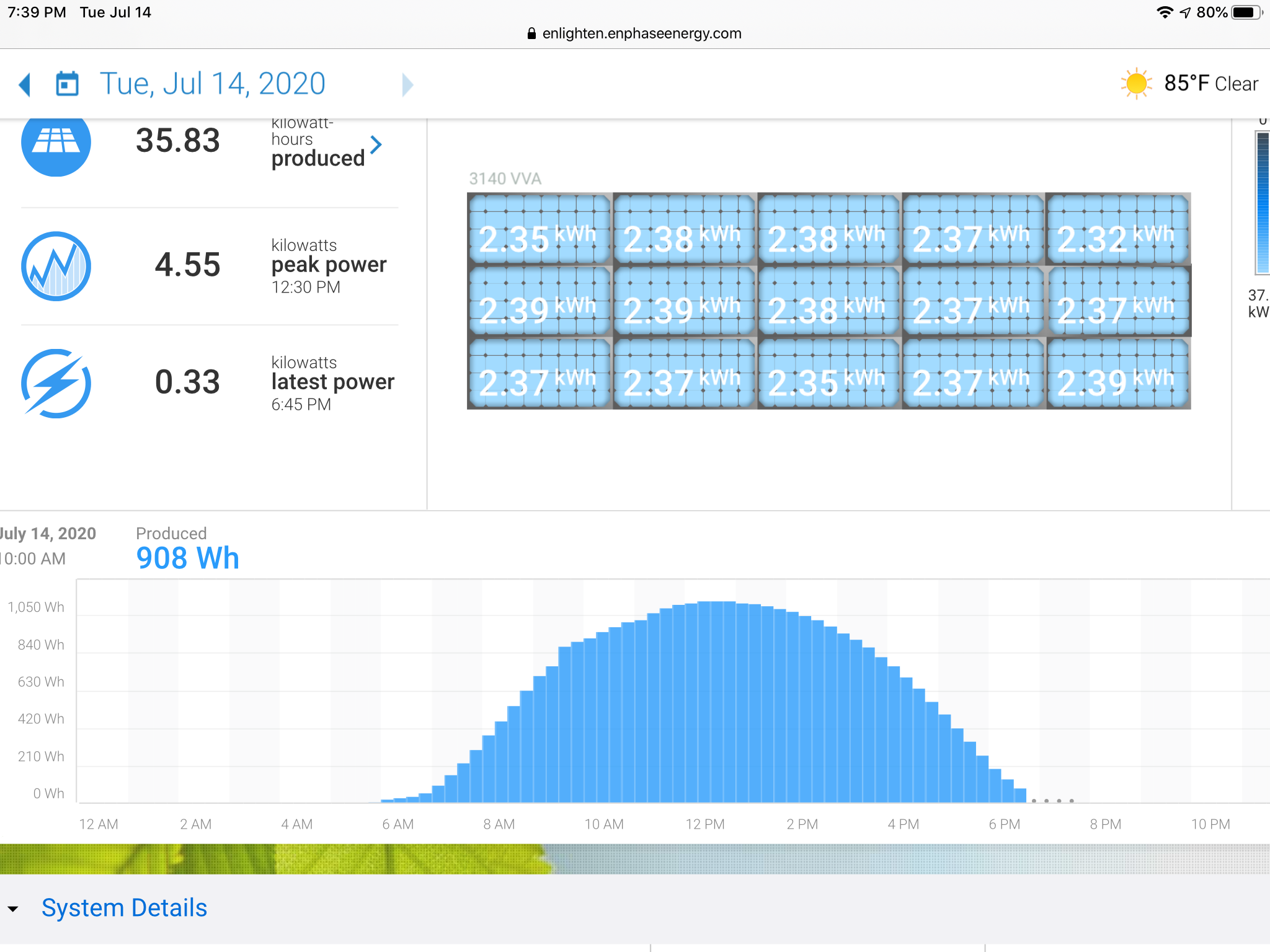Click the 85°F Clear weather text

tap(1210, 84)
